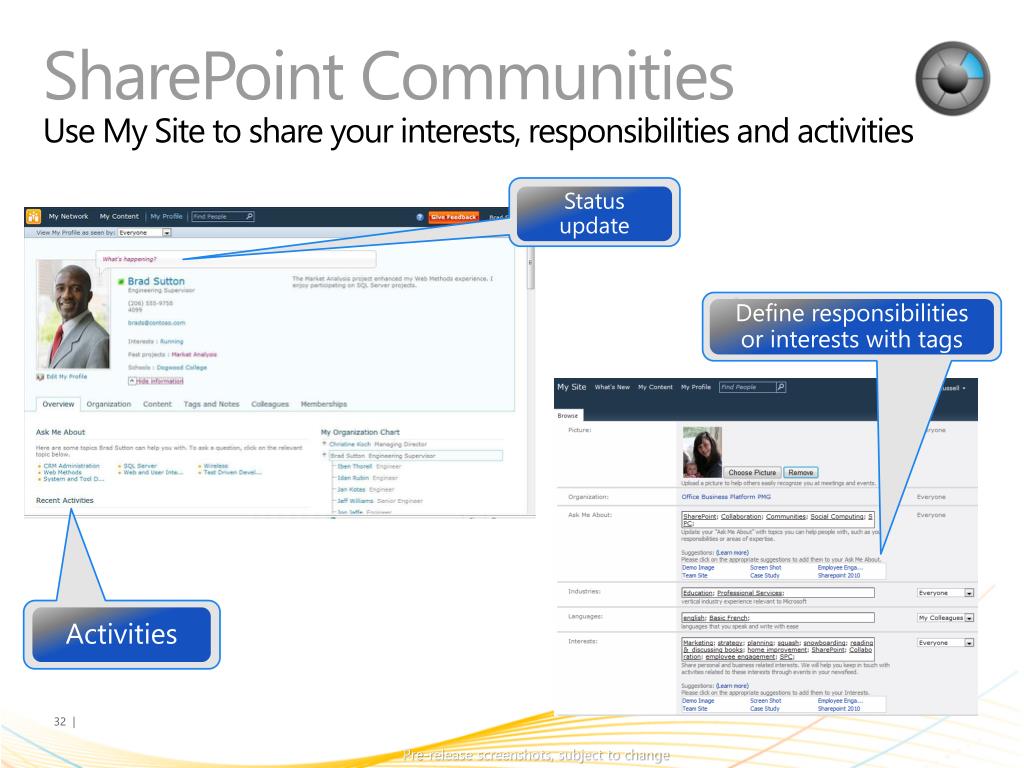Switch to the Content tab
The width and height of the screenshot is (1024, 768).
[157, 404]
